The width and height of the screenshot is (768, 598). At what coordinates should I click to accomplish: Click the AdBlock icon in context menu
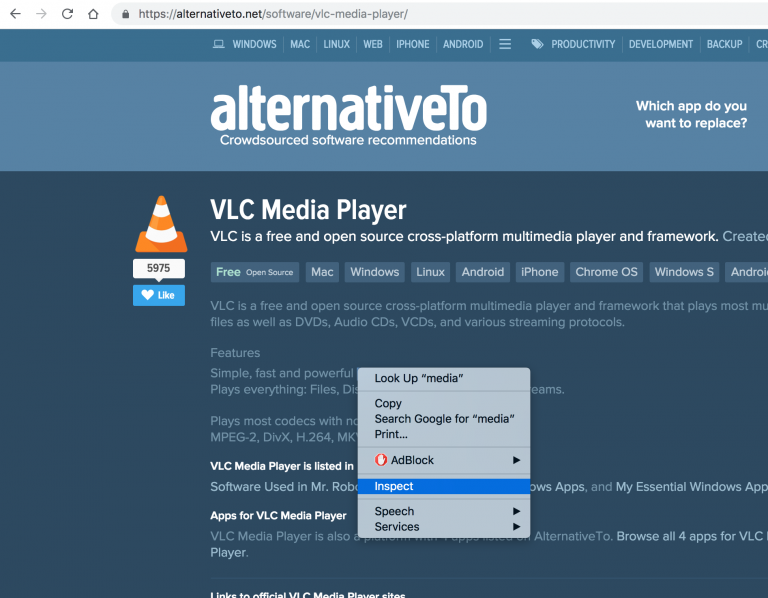pyautogui.click(x=381, y=460)
